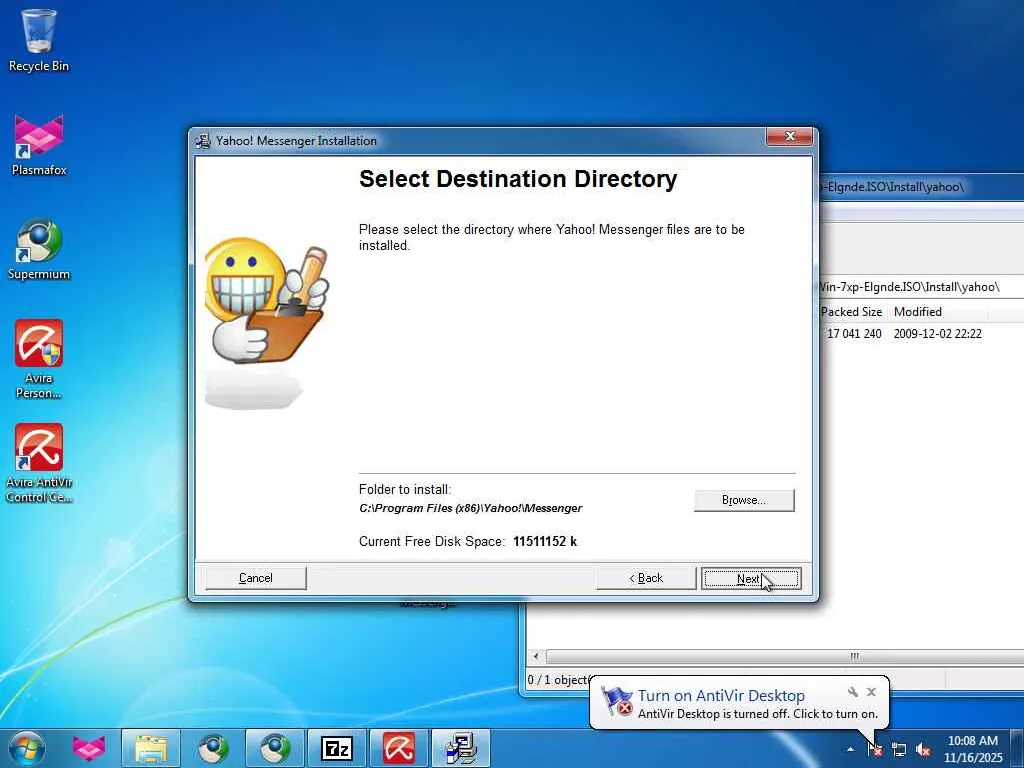Cancel the Yahoo Messenger installation
Screen dimensions: 1024x768
coord(255,578)
